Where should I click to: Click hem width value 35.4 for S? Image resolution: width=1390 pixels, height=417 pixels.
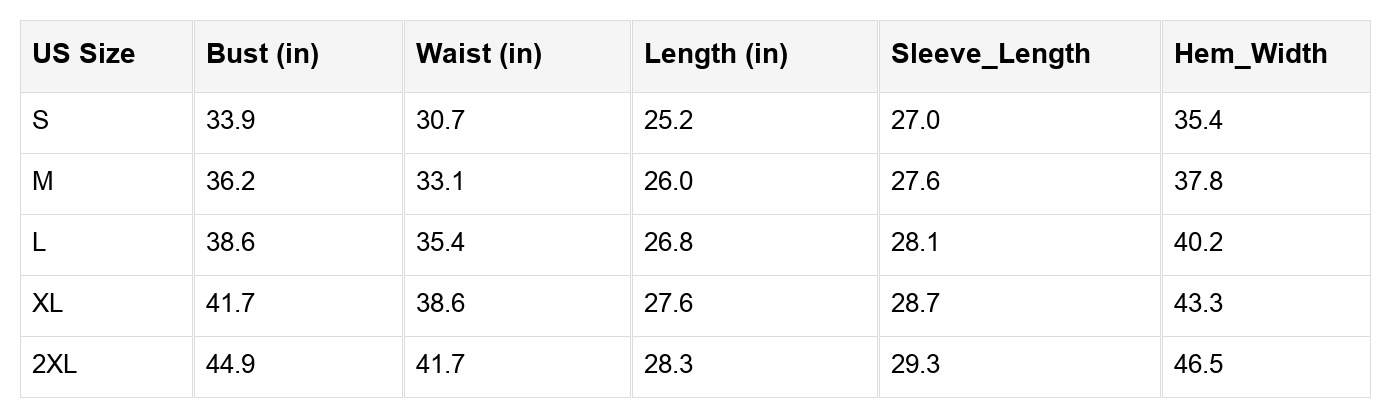click(x=1198, y=121)
